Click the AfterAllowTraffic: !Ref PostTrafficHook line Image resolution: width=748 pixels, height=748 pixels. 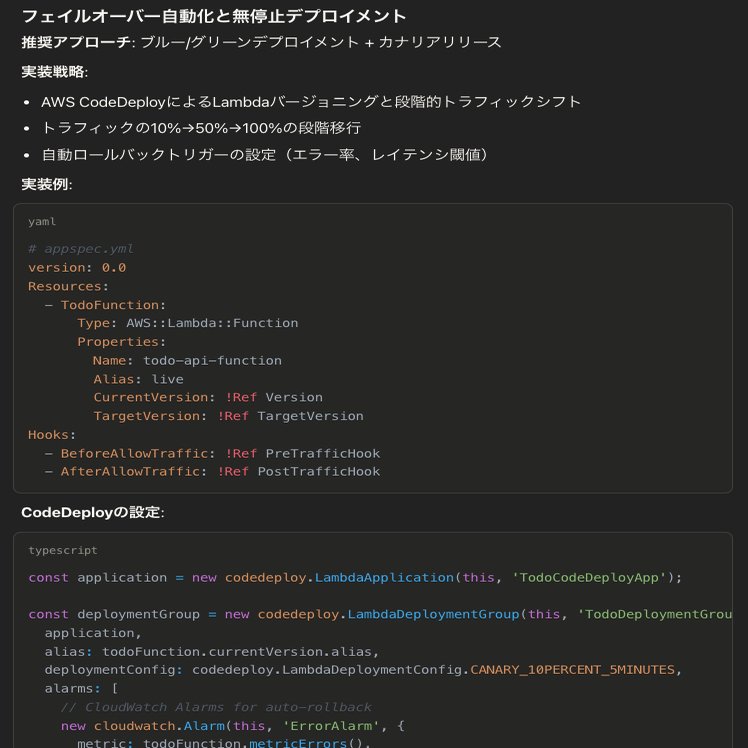point(212,471)
